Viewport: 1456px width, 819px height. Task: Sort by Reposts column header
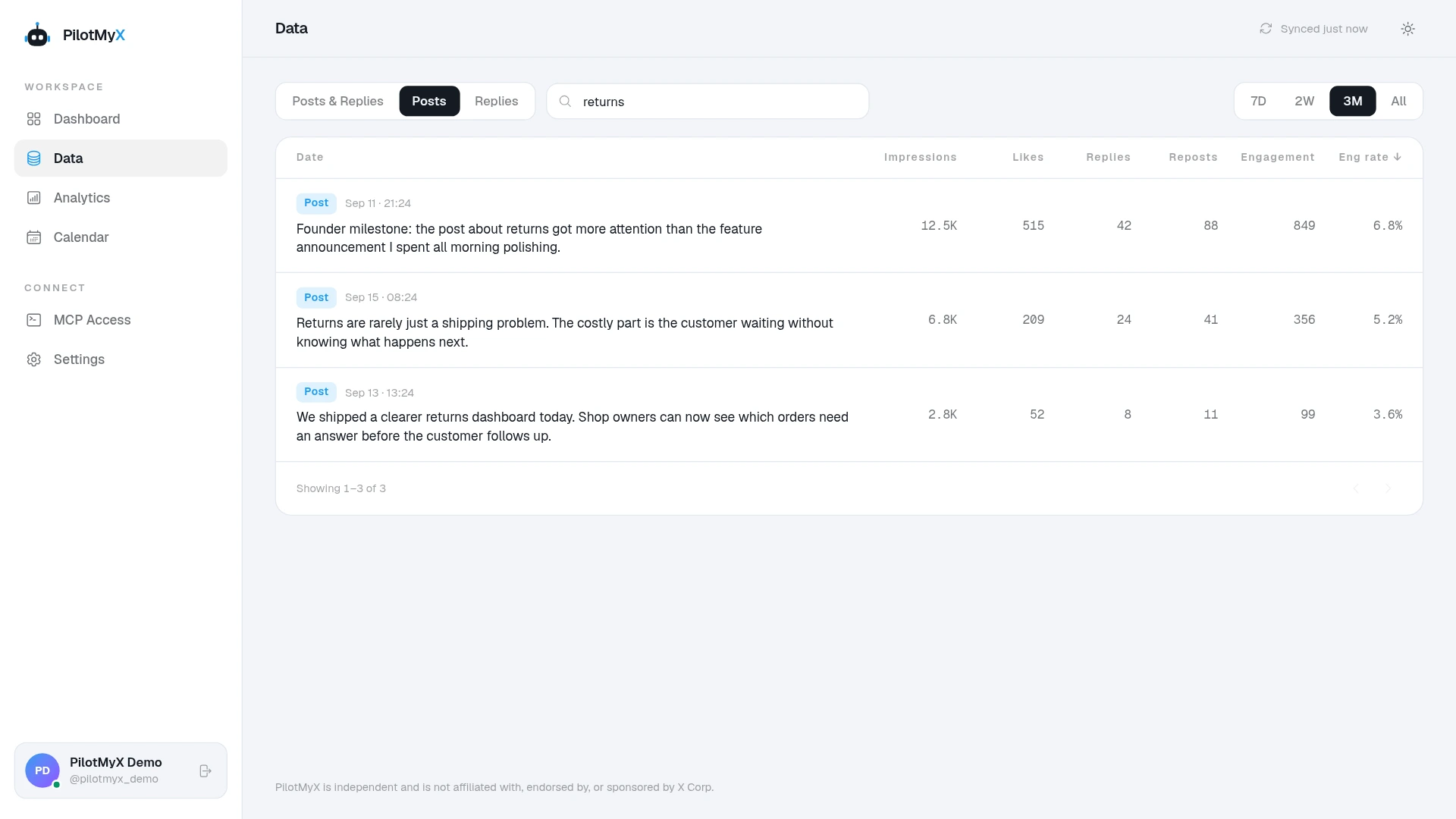coord(1193,157)
